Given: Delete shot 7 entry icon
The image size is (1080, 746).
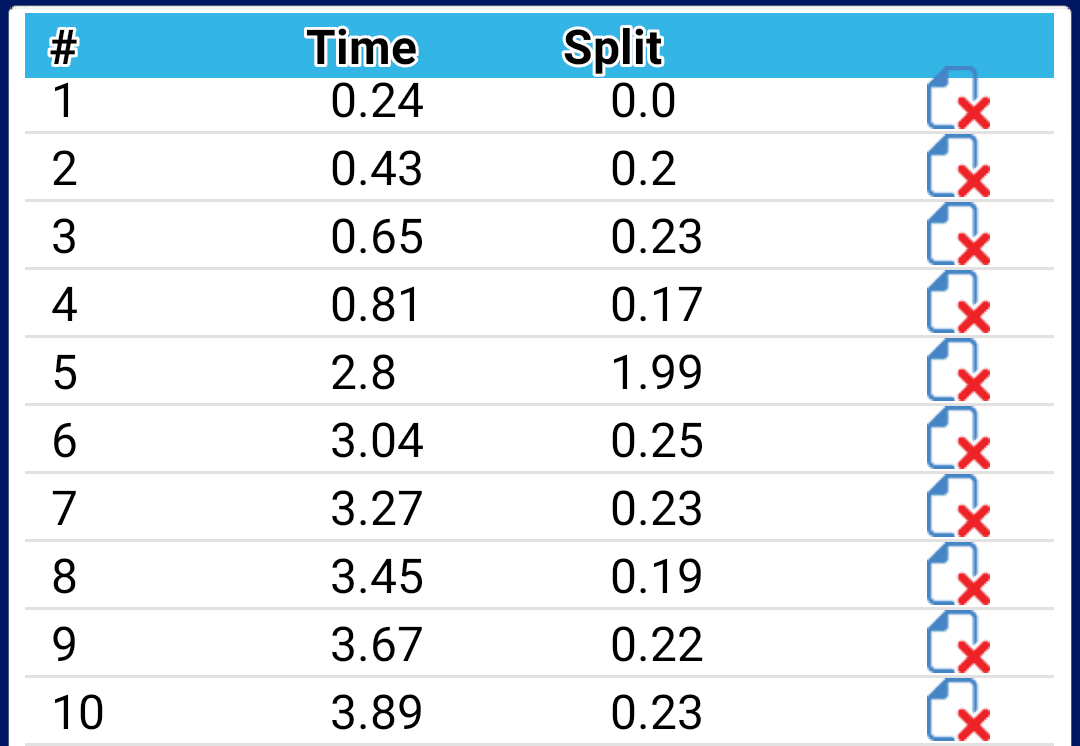Looking at the screenshot, I should [x=958, y=506].
